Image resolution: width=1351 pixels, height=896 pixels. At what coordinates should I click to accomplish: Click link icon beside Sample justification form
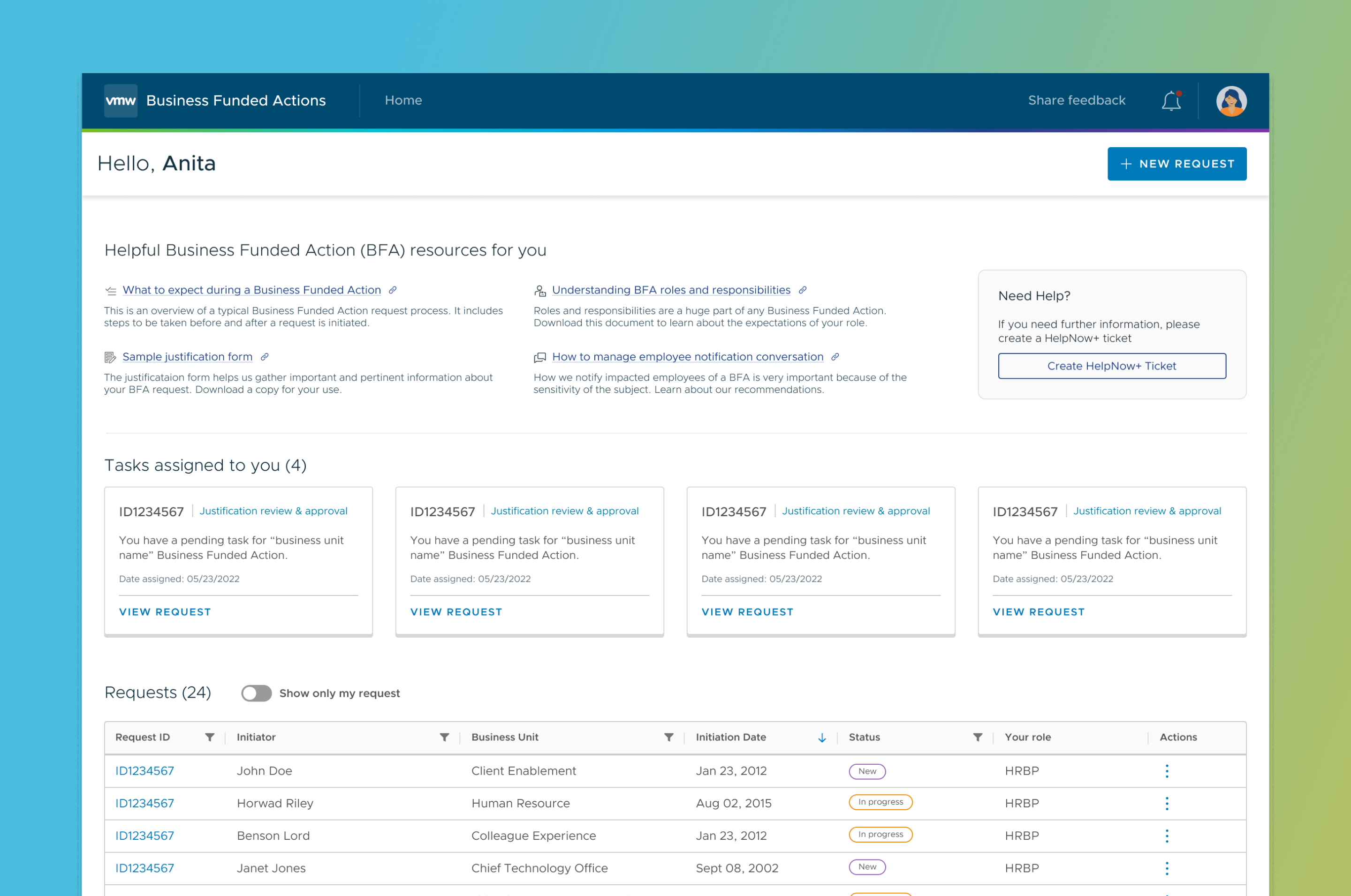[265, 356]
